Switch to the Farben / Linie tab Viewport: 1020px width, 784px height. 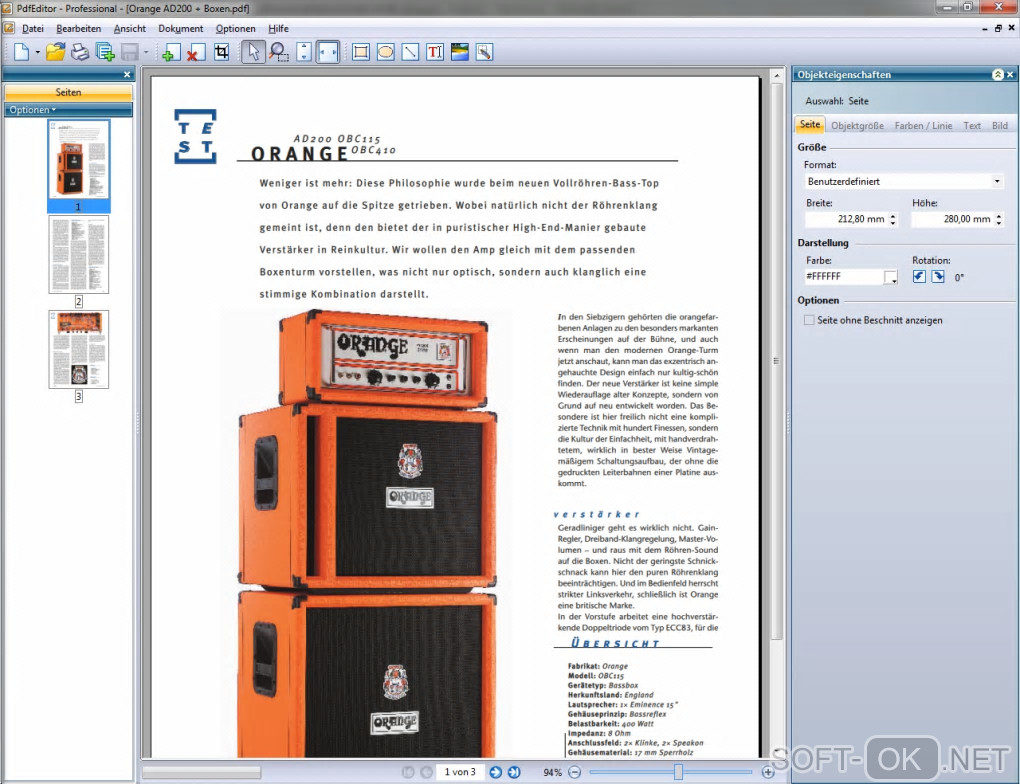coord(923,126)
